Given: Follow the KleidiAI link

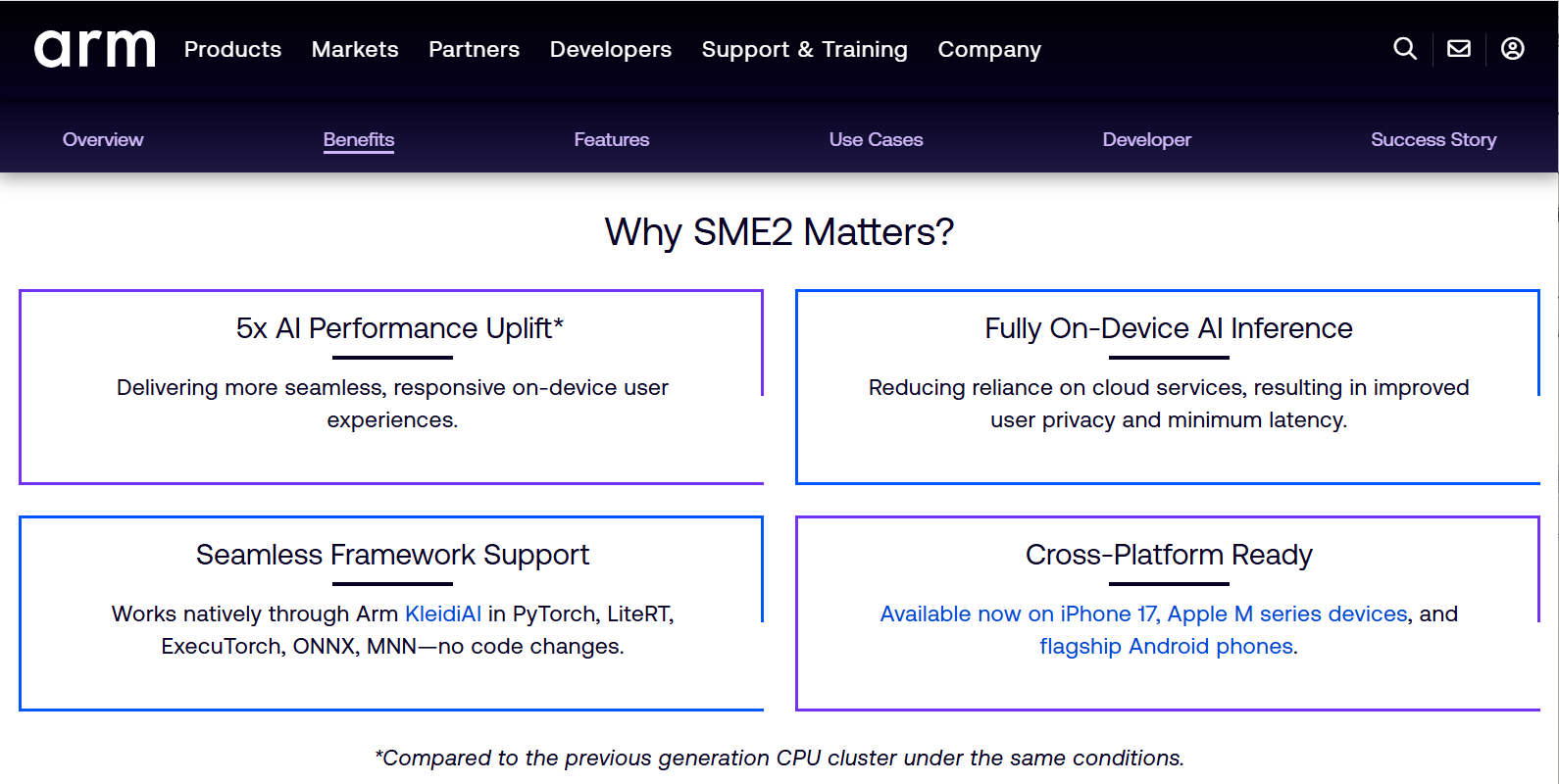Looking at the screenshot, I should point(443,613).
